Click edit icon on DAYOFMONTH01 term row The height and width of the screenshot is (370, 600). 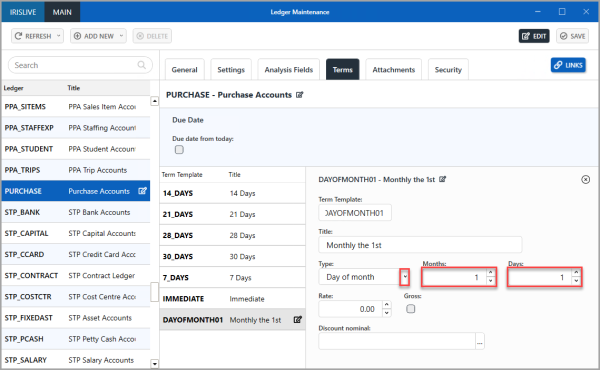tap(298, 319)
